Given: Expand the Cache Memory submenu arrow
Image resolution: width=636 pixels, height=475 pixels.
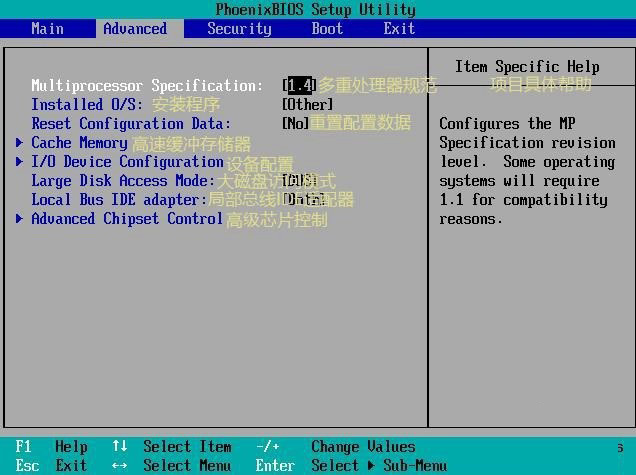Looking at the screenshot, I should pyautogui.click(x=20, y=143).
